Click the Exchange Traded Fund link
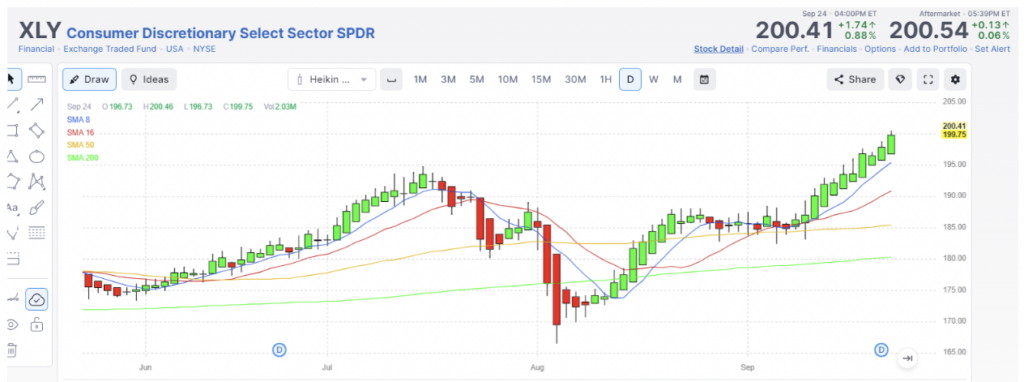This screenshot has height=382, width=1024. 110,49
